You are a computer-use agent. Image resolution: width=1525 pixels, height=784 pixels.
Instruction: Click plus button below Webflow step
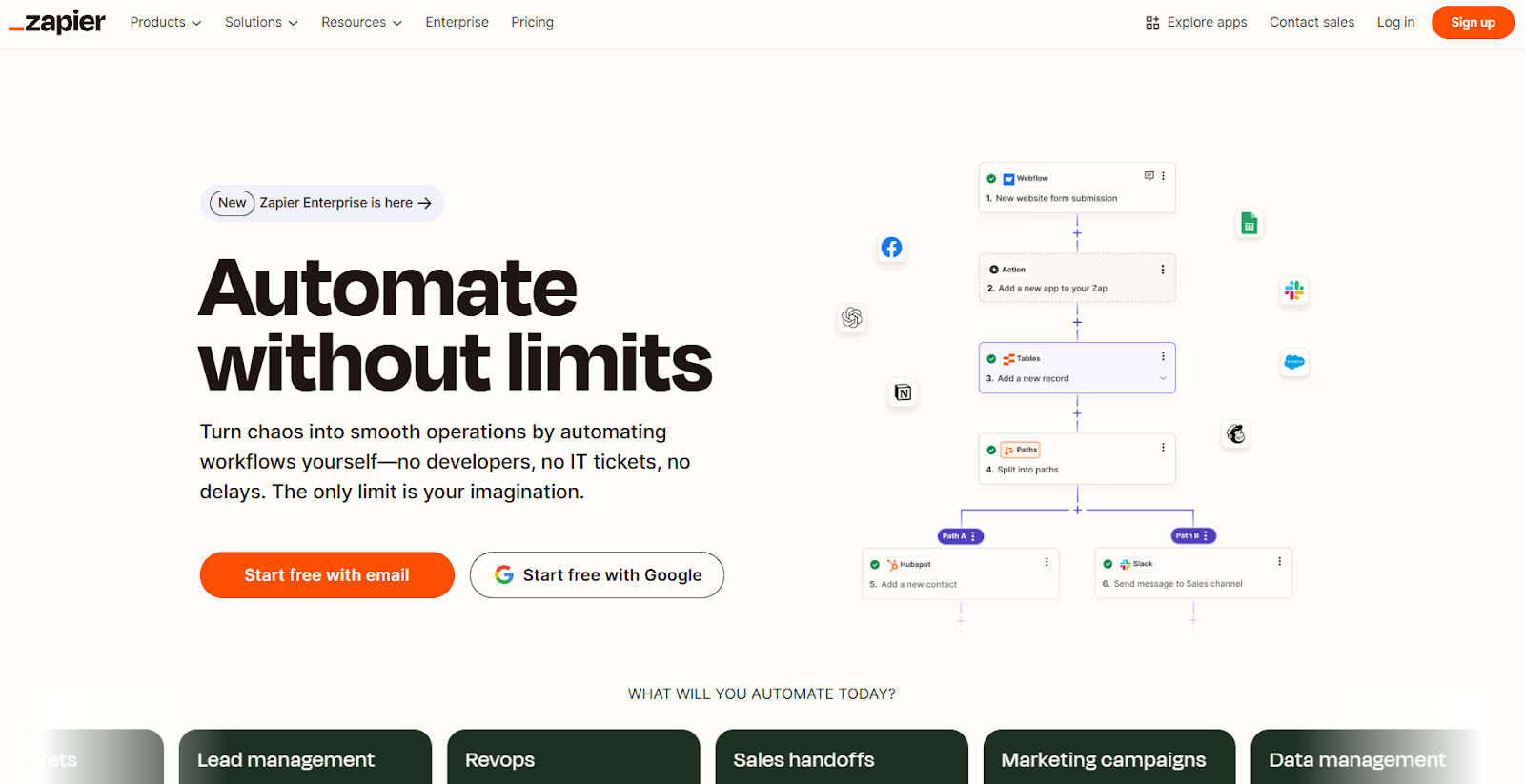[x=1077, y=233]
